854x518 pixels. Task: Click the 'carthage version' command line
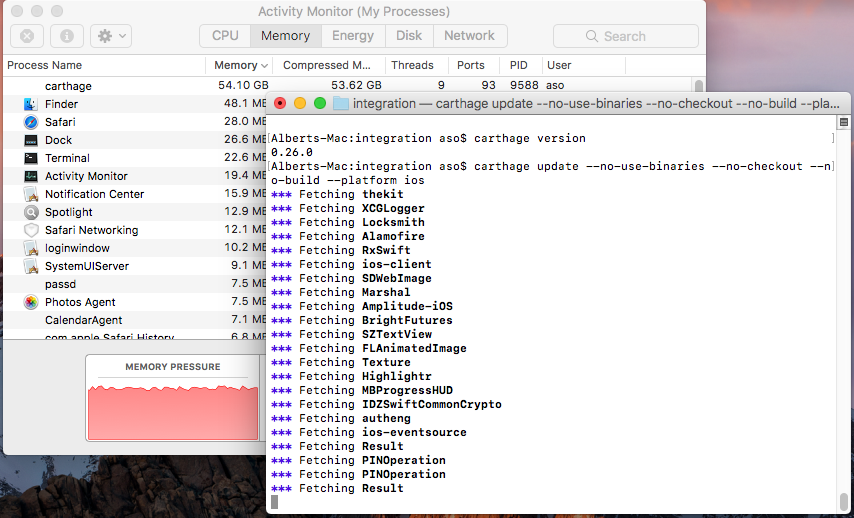(x=428, y=138)
